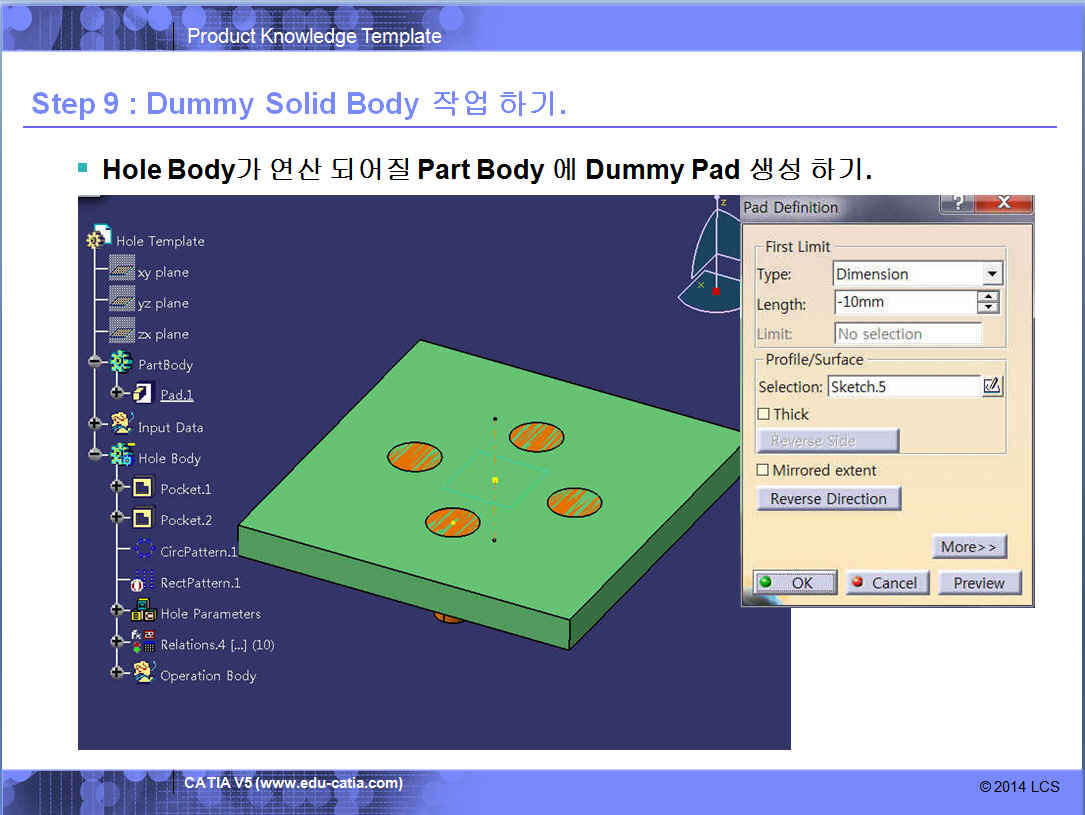Select the RectPattern.1 icon
The height and width of the screenshot is (815, 1085).
click(x=143, y=580)
